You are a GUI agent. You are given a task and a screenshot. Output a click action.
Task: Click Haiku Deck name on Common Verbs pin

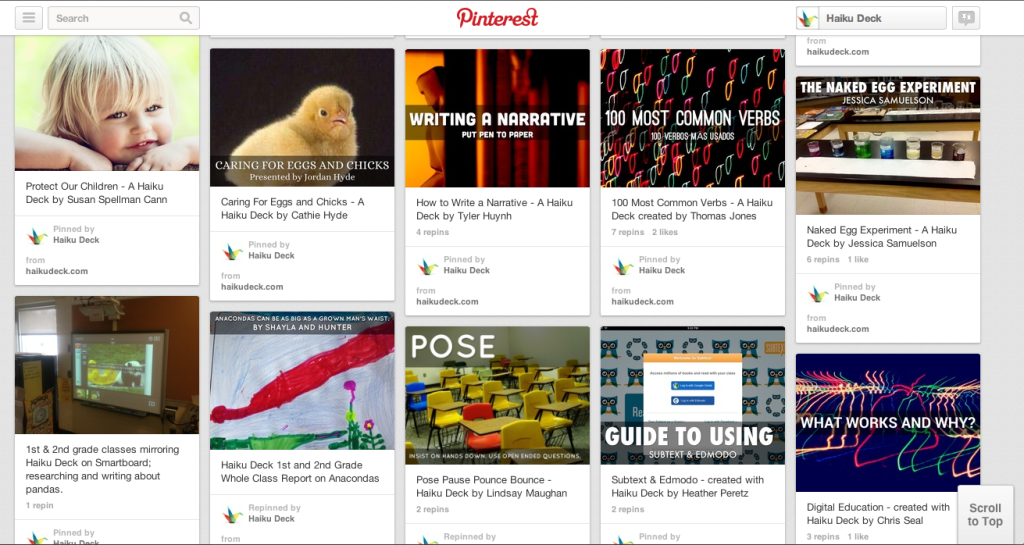coord(662,270)
